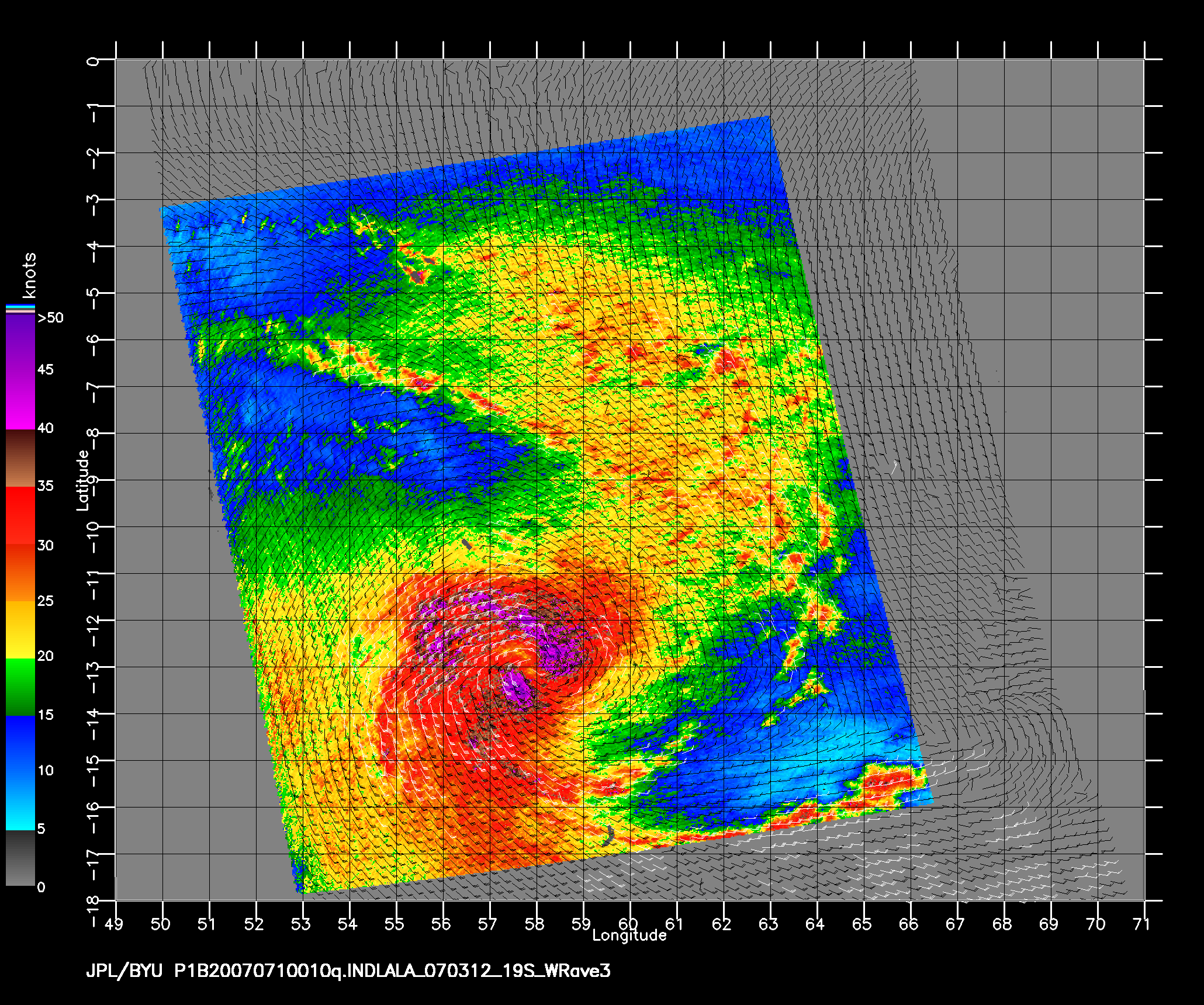Click the 'knots' unit label above the color bar
This screenshot has width=1204, height=1005.
[x=29, y=275]
